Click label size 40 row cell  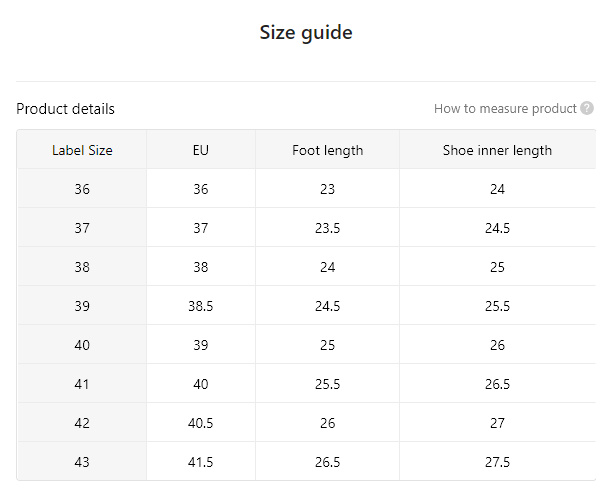[82, 345]
